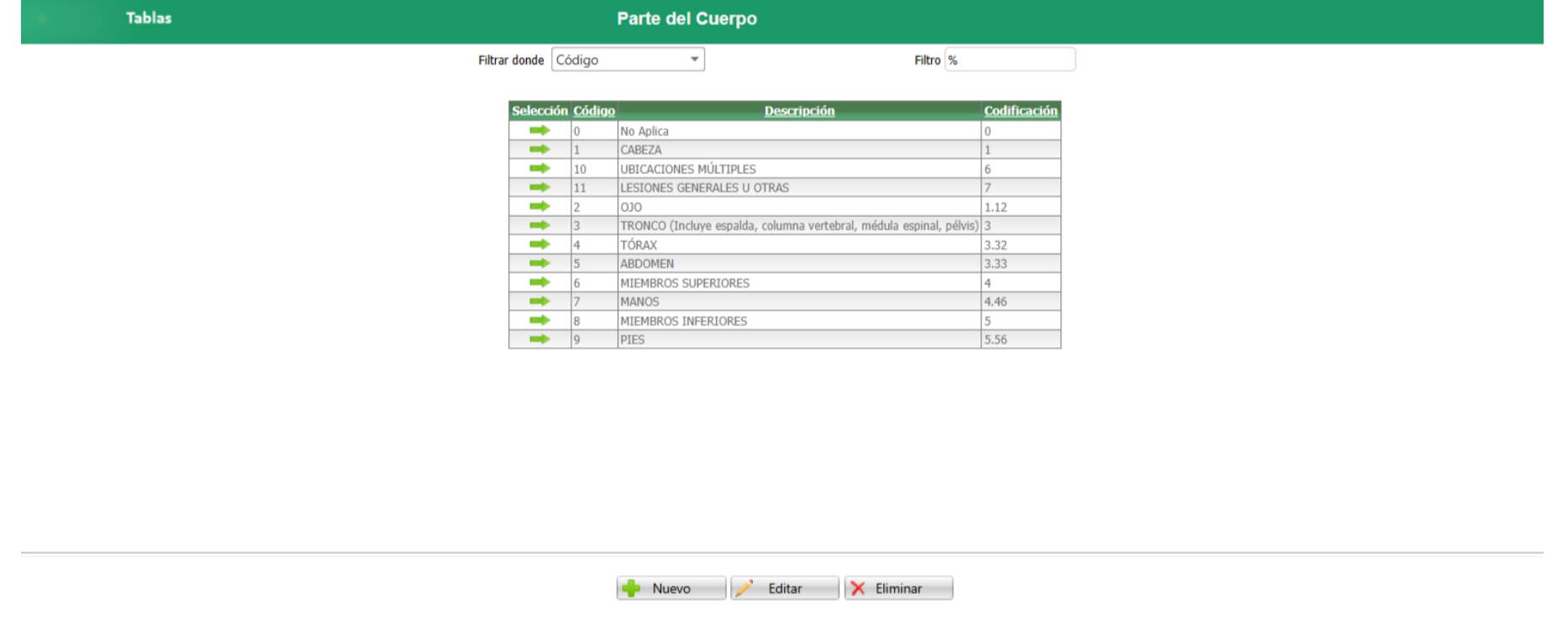This screenshot has height=621, width=1568.
Task: Click the green arrow for No Aplica
Action: point(539,130)
